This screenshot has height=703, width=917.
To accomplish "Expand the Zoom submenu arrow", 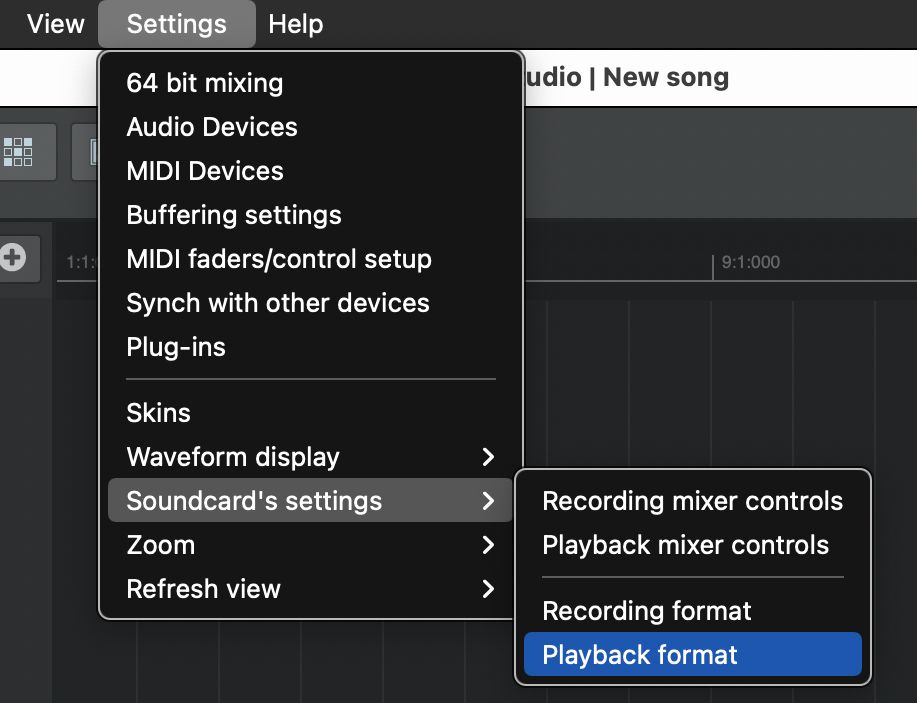I will click(x=488, y=545).
